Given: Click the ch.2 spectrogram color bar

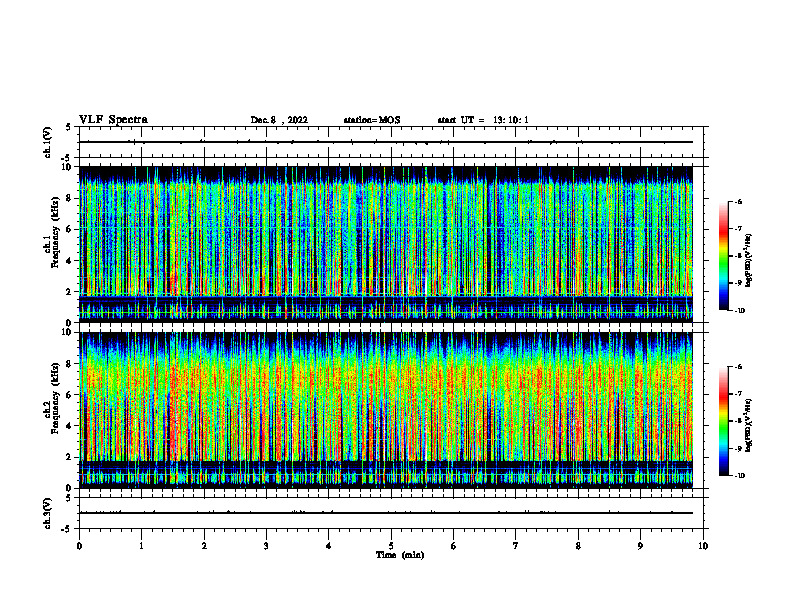Looking at the screenshot, I should [x=723, y=421].
